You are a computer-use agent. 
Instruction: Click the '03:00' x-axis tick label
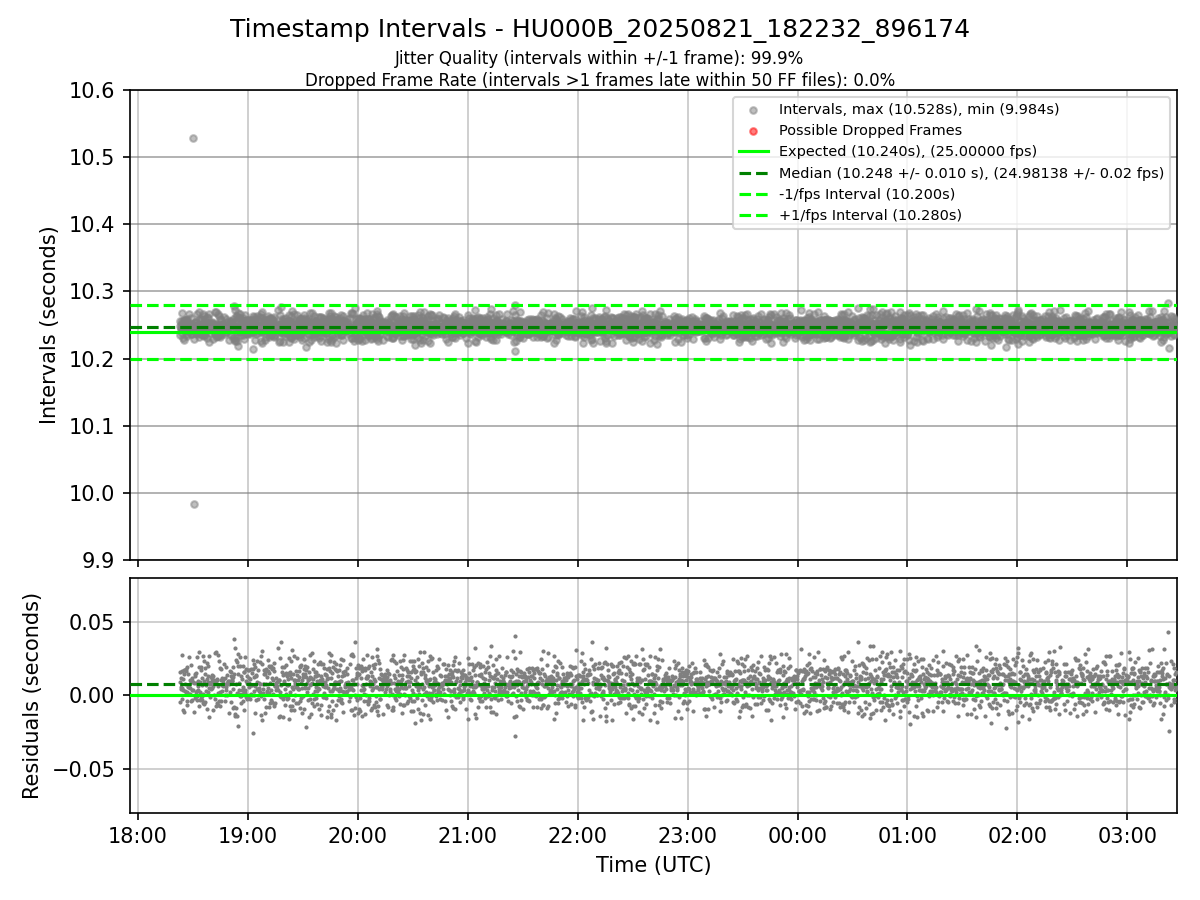pos(1127,835)
